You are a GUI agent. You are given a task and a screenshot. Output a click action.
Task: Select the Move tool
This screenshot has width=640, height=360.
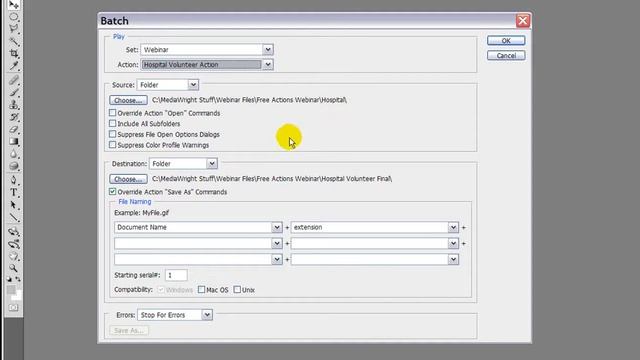(14, 5)
